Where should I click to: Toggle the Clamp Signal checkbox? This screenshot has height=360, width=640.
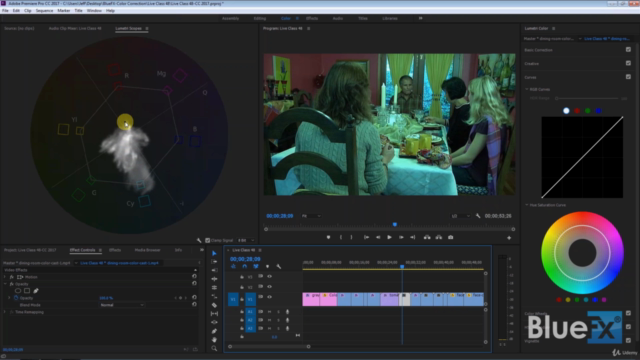[x=207, y=240]
